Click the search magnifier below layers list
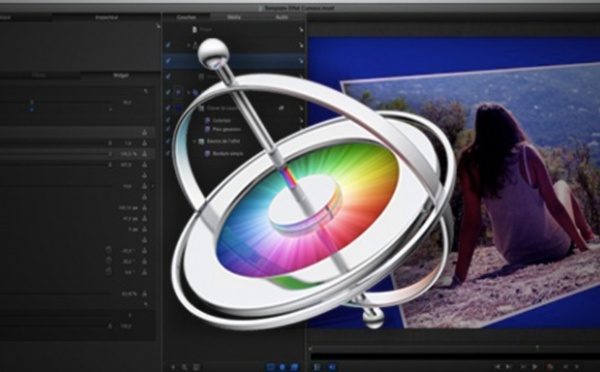This screenshot has height=372, width=600. click(184, 367)
